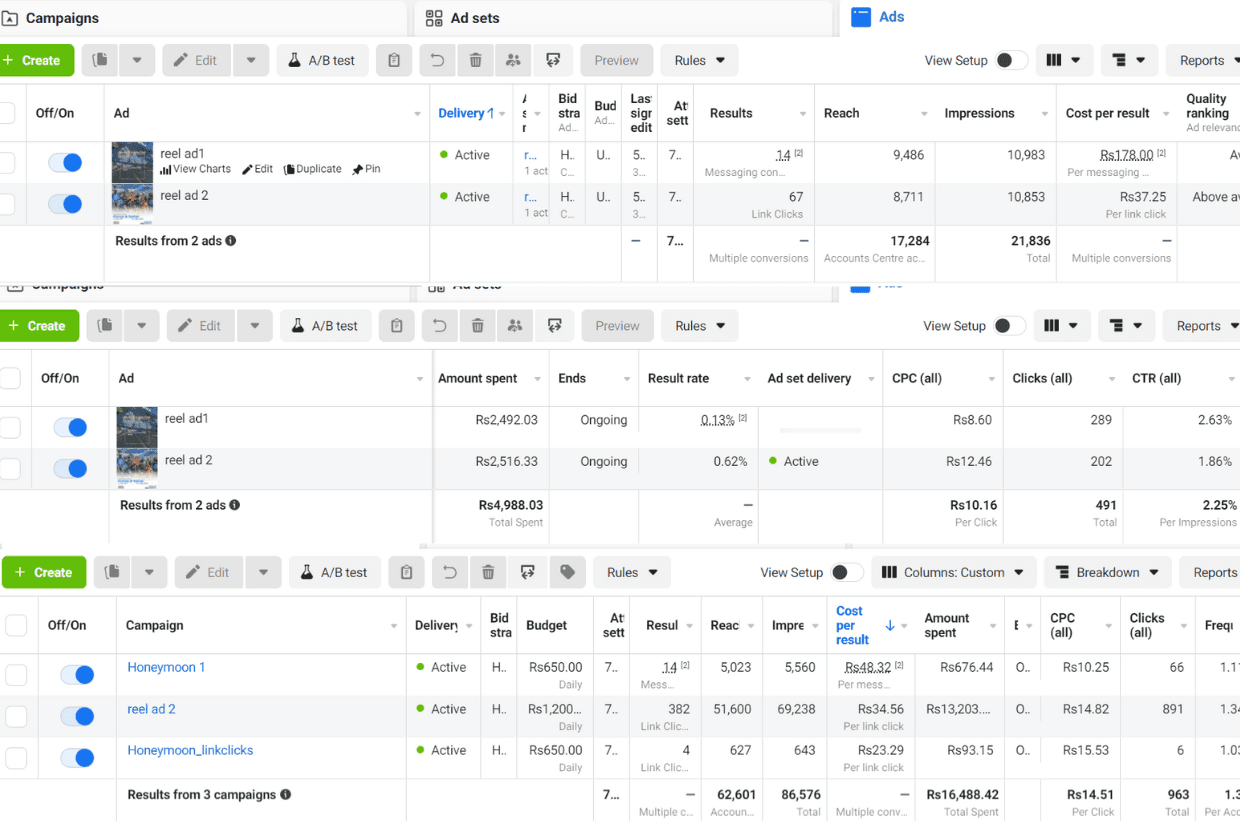The image size is (1240, 821).
Task: Click info icon beside Results from 2 ads, Delivery table
Action: pyautogui.click(x=231, y=241)
